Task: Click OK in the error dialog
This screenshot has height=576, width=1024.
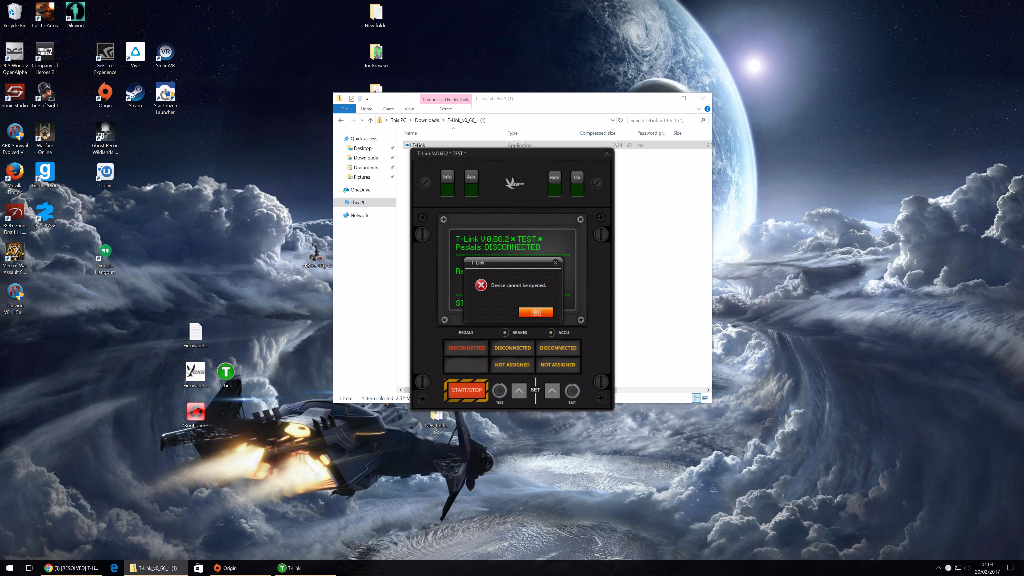Action: 535,312
